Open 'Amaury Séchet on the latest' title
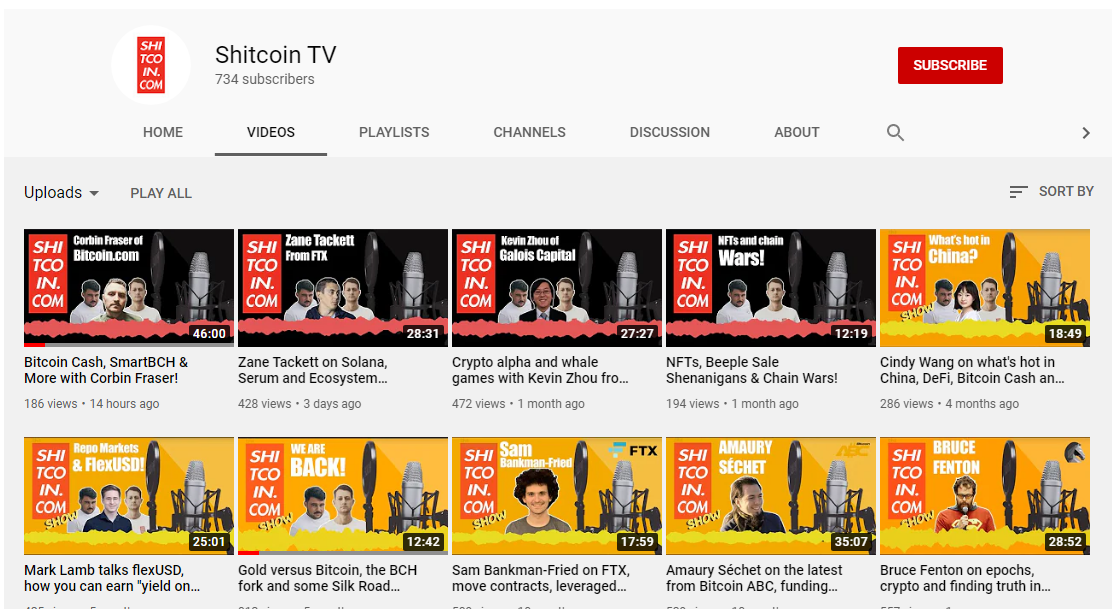Viewport: 1112px width, 609px height. 755,578
